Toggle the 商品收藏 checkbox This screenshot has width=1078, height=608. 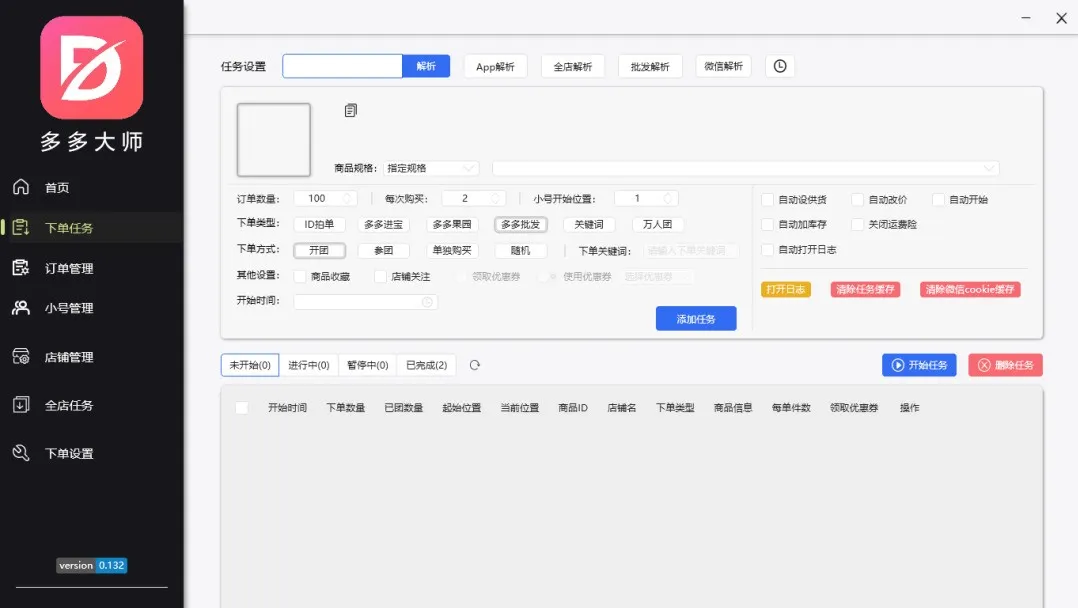(301, 276)
